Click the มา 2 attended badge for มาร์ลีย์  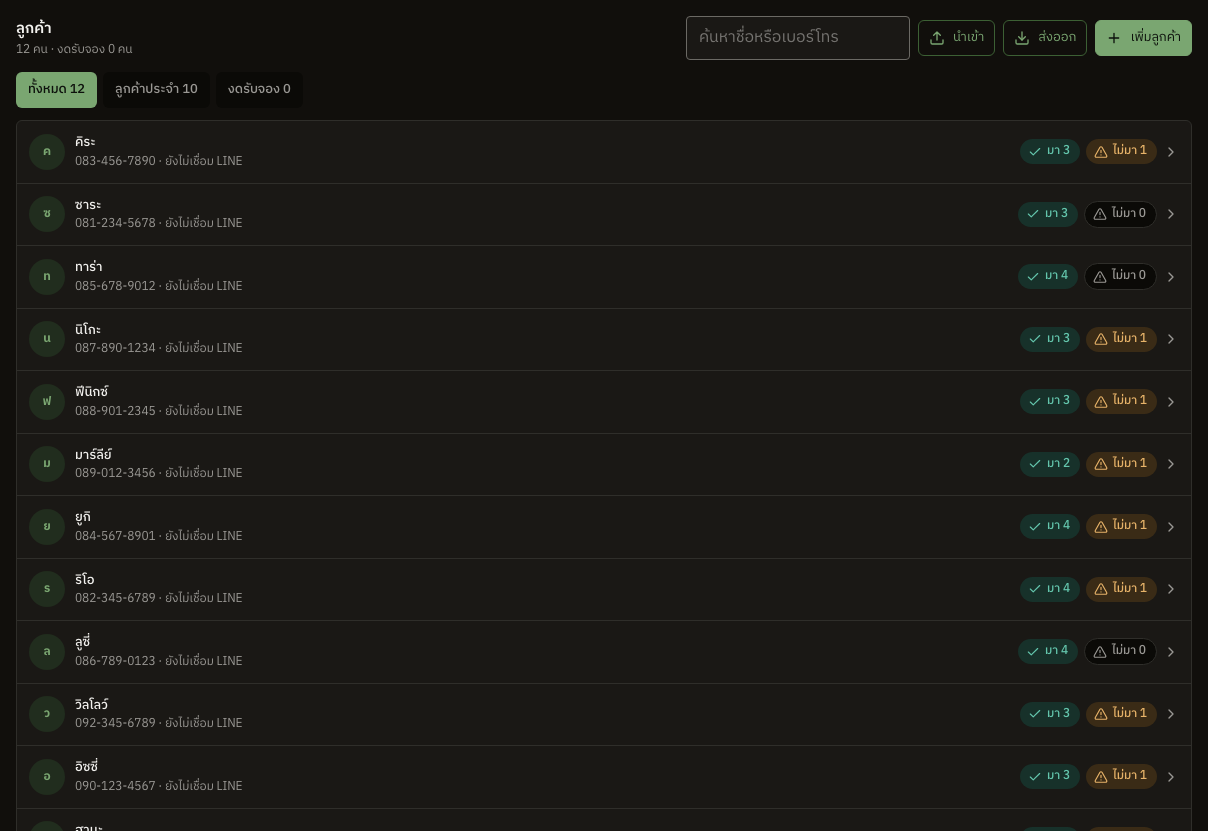(1050, 464)
